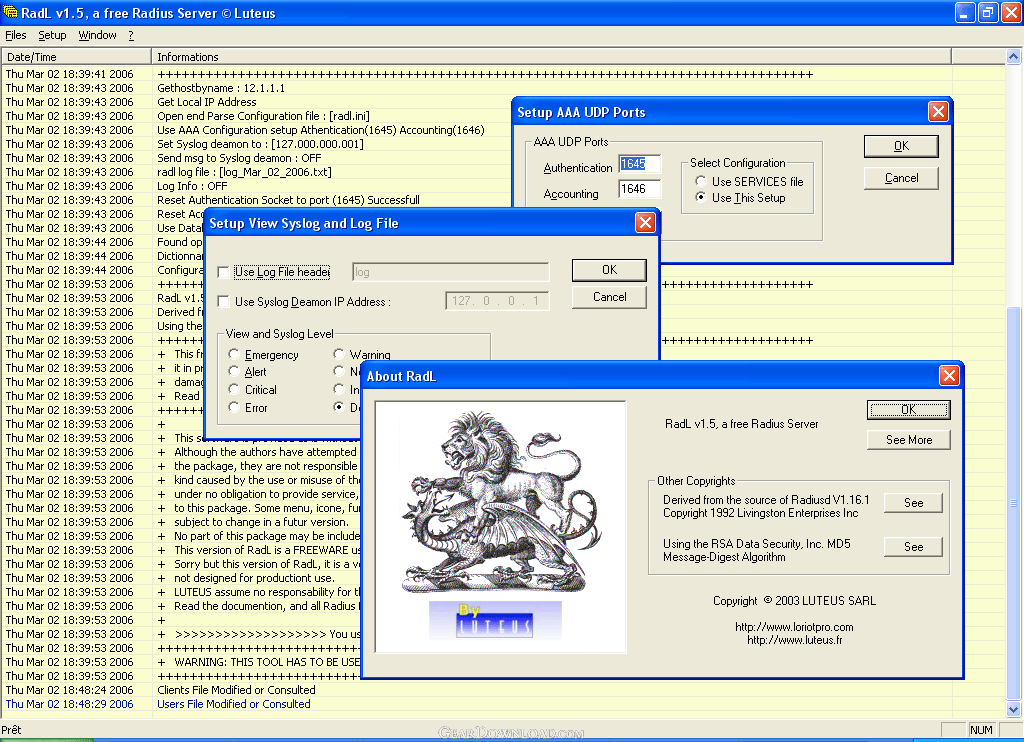Image resolution: width=1024 pixels, height=742 pixels.
Task: Click the Authentication port field
Action: [639, 164]
